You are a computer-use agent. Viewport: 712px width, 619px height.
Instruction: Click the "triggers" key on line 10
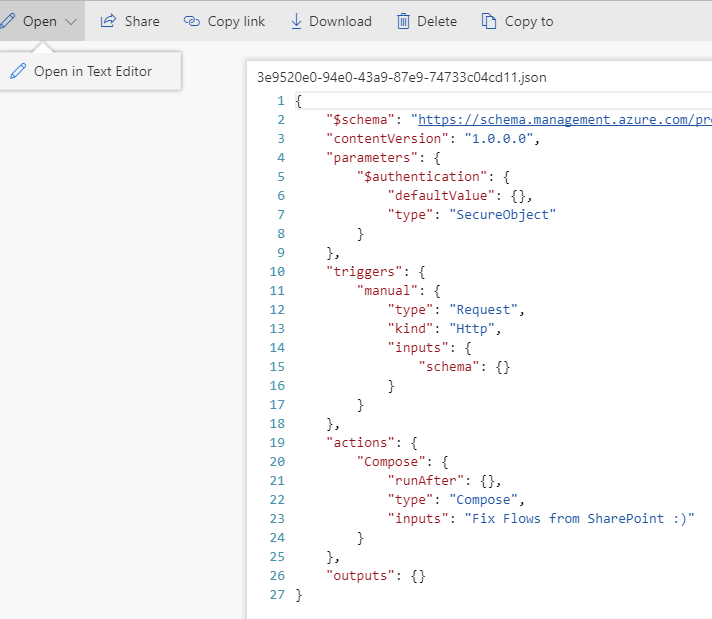361,271
